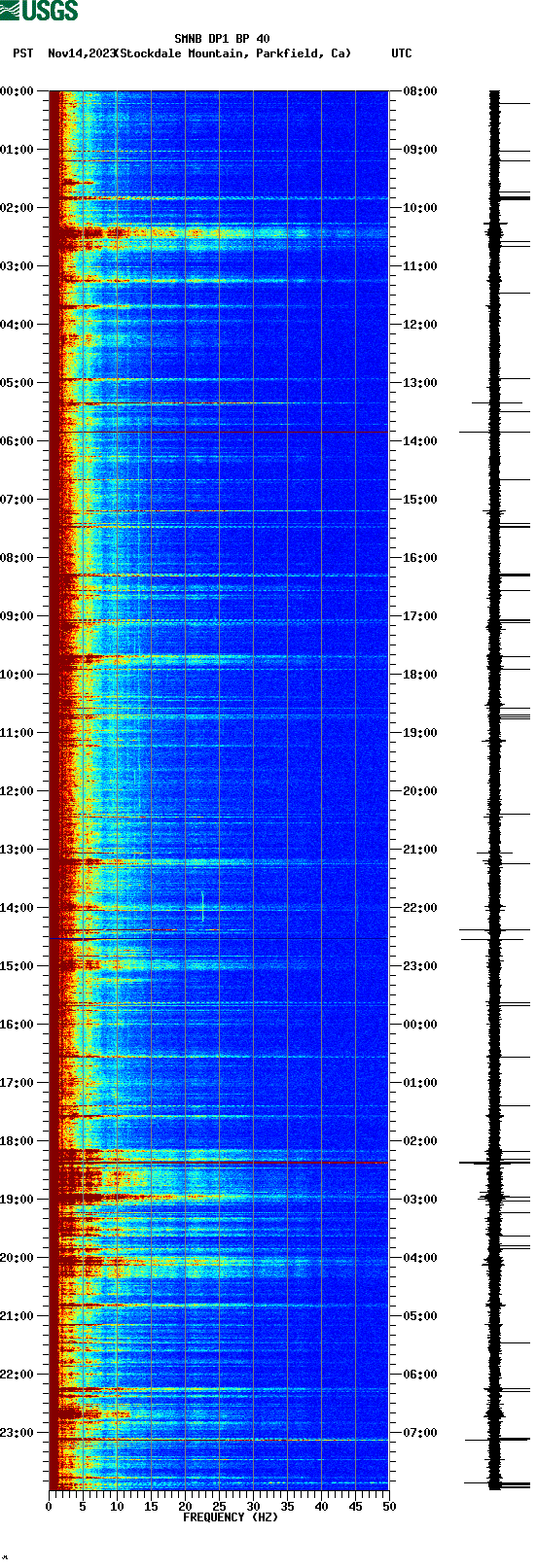537x1568 pixels.
Task: Click the 'PST' timezone label
Action: click(23, 53)
